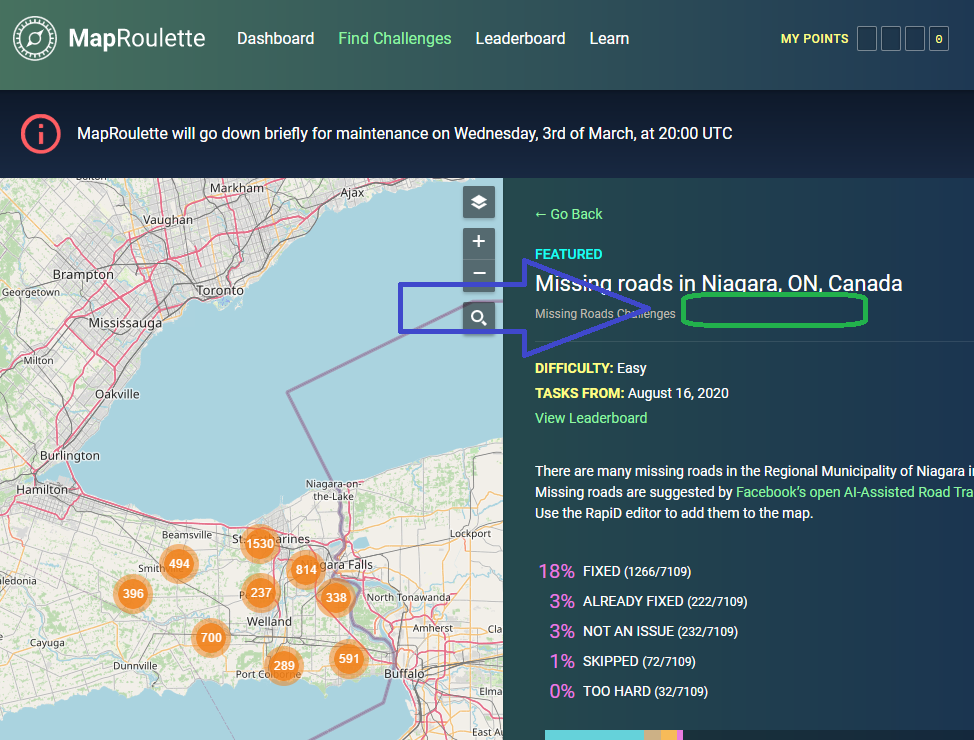Click the challenge title Missing roads in Niagara
The width and height of the screenshot is (974, 740).
click(x=719, y=283)
